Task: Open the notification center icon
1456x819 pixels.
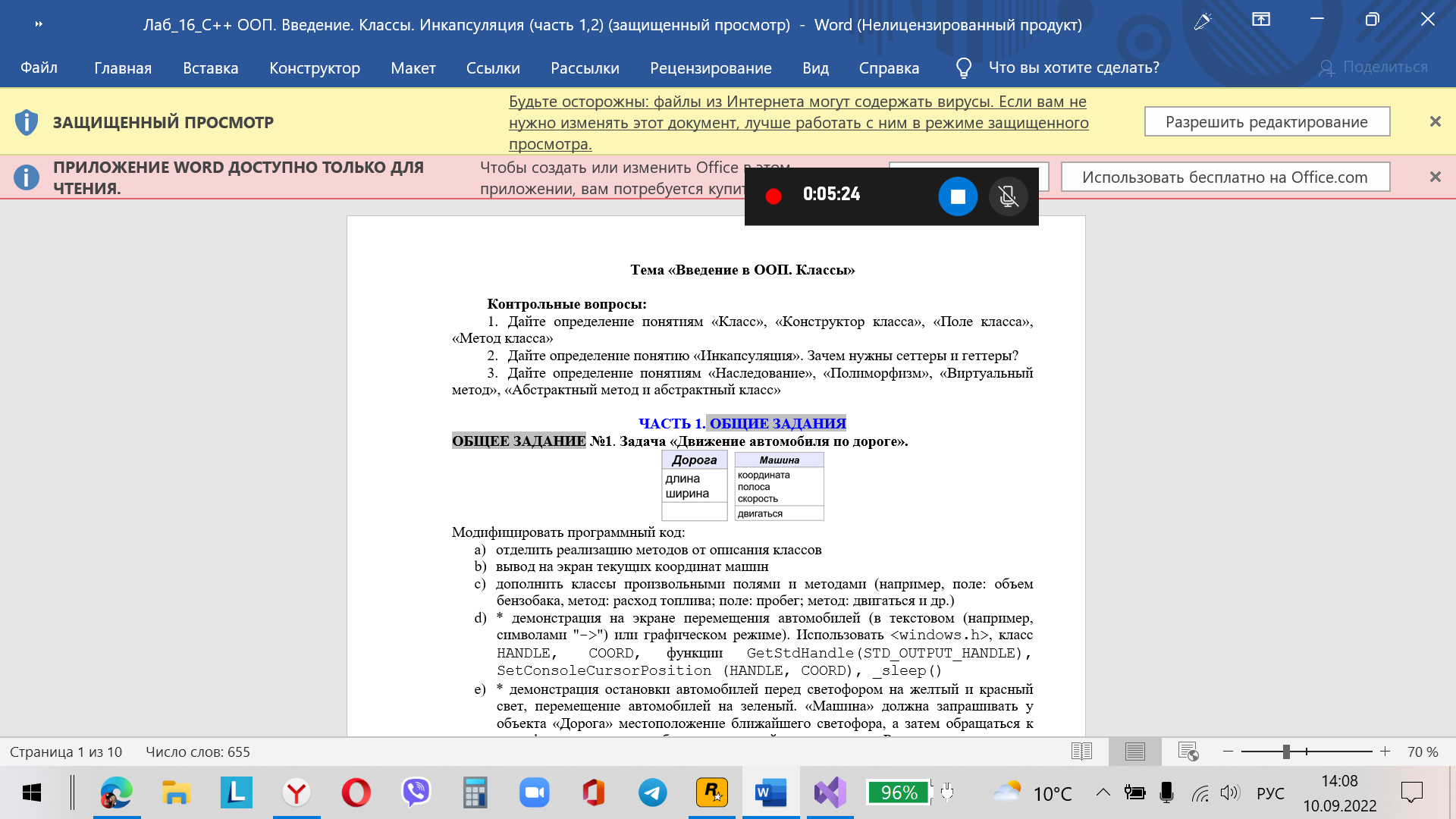Action: [1412, 793]
